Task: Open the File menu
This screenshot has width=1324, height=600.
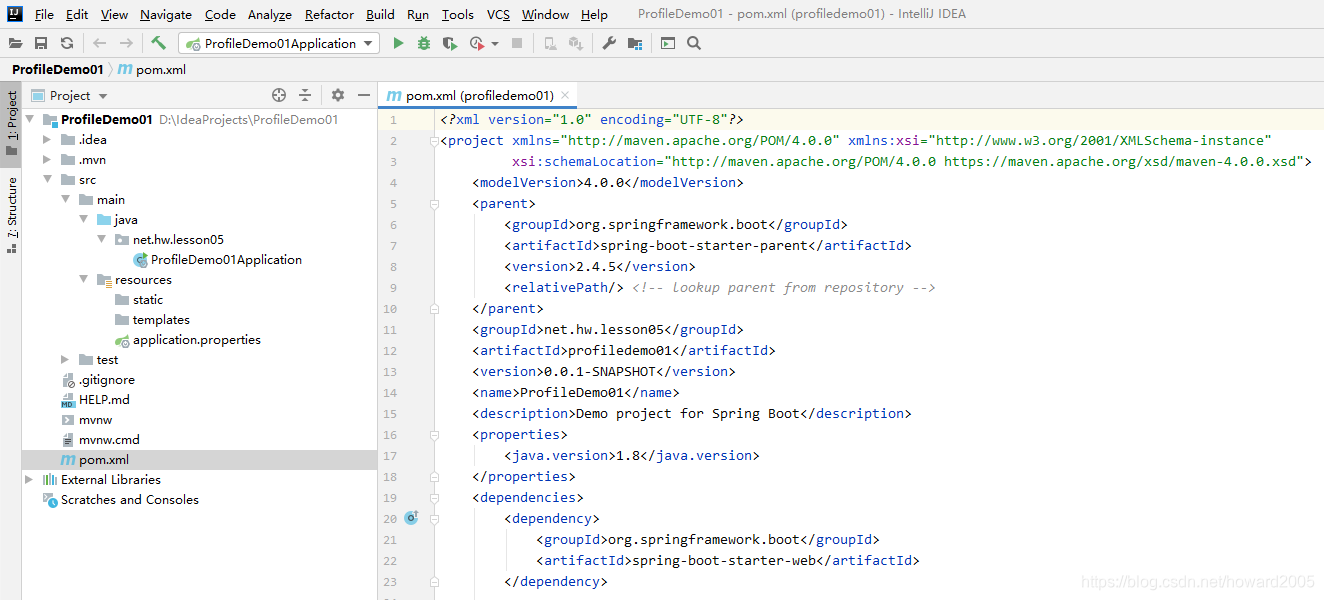Action: click(x=44, y=14)
